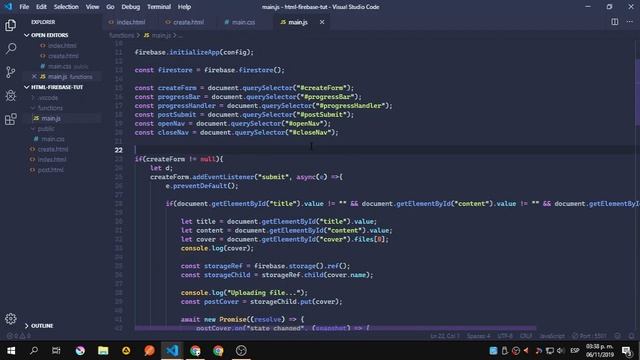Collapse the functions folder in the tree
Screen dimensions: 640x360
coord(50,108)
